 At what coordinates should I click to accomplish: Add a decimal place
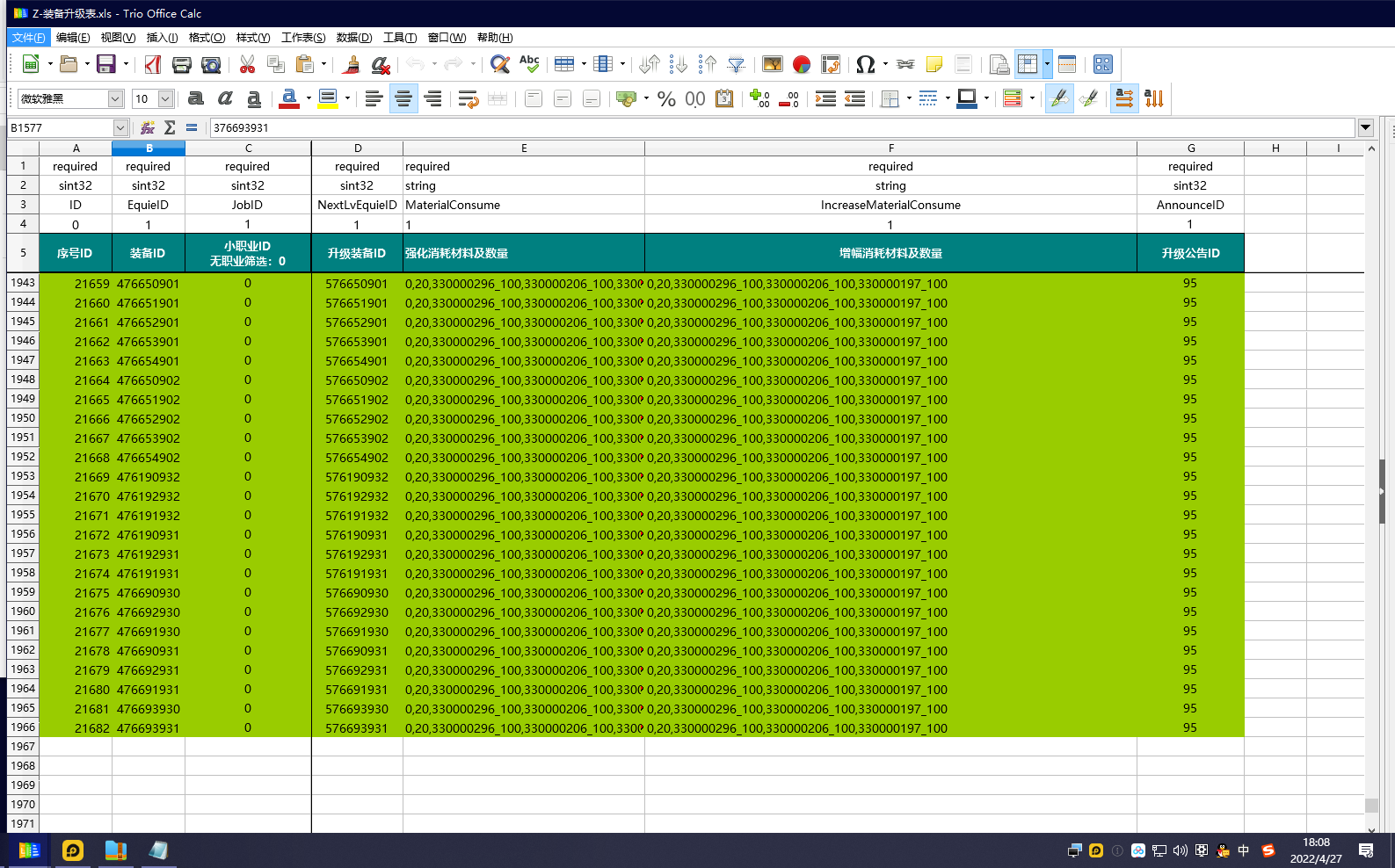pos(760,98)
